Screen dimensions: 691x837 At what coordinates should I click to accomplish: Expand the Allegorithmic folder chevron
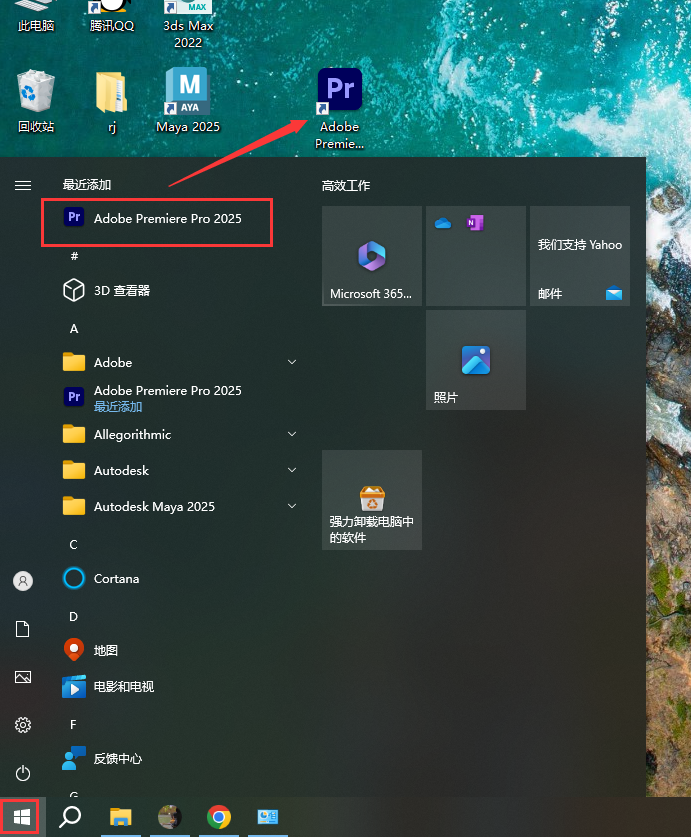292,434
